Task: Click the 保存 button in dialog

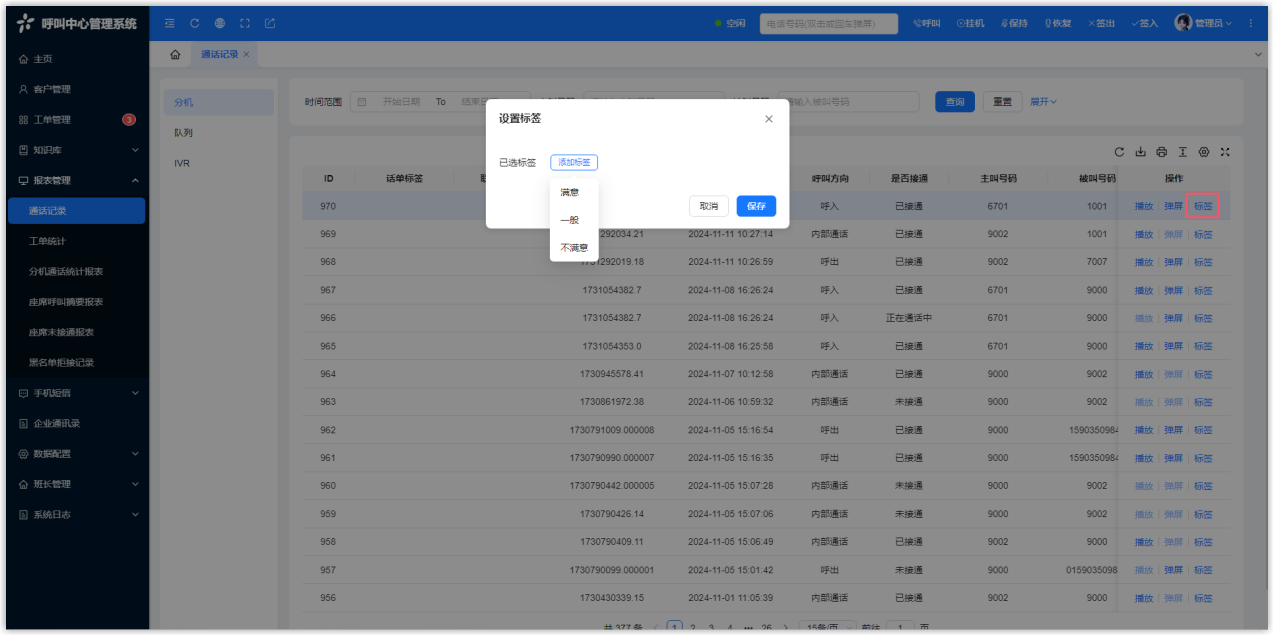Action: coord(756,206)
